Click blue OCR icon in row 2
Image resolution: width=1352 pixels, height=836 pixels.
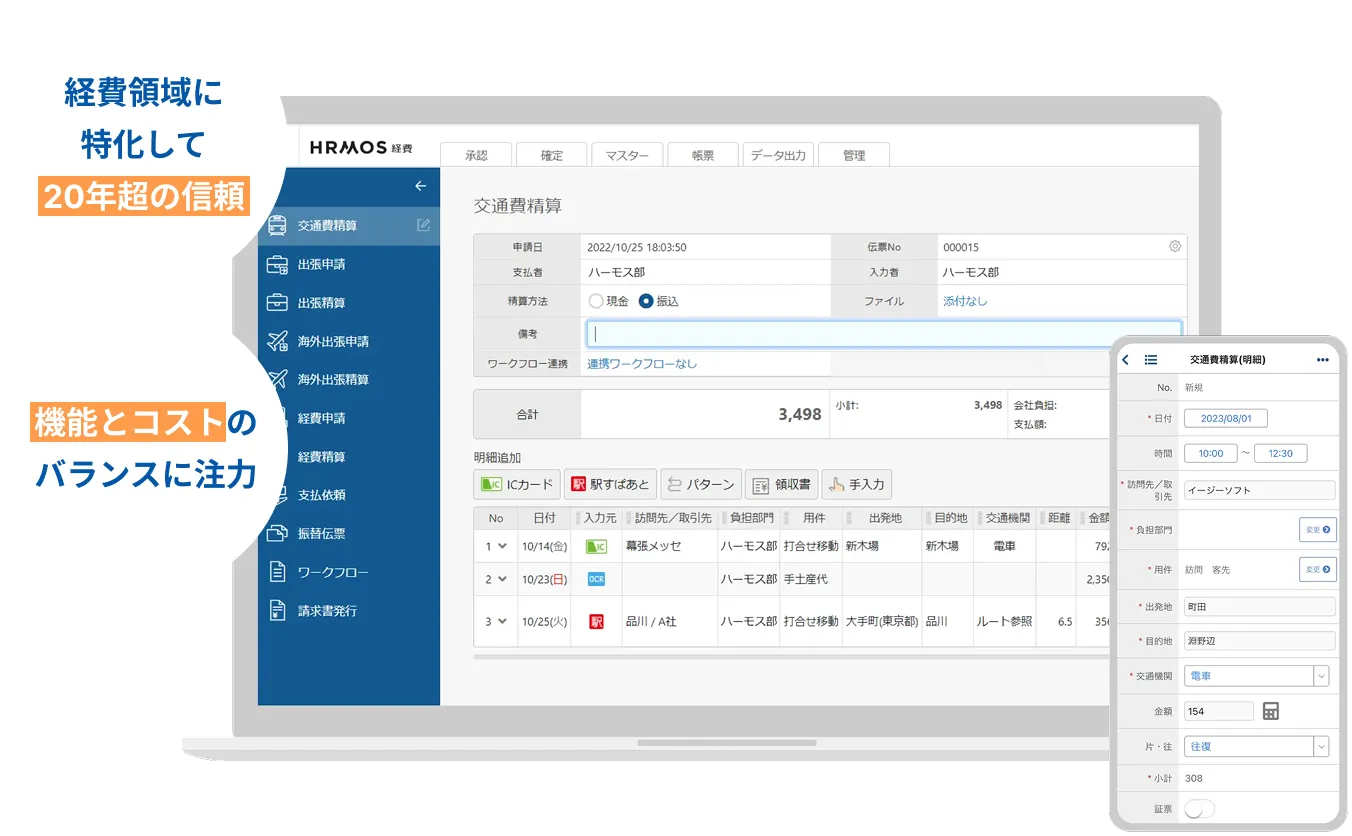596,579
